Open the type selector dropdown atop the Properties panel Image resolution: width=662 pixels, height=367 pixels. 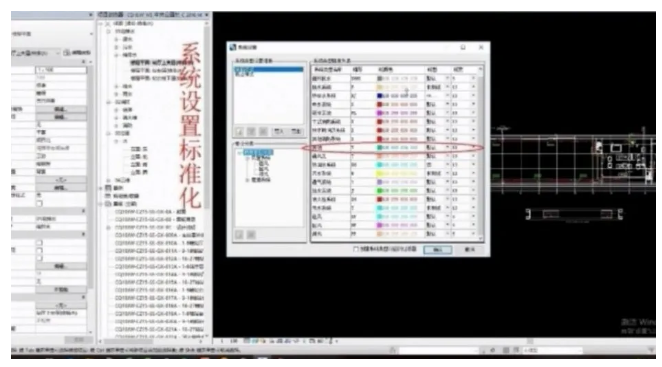pyautogui.click(x=91, y=33)
